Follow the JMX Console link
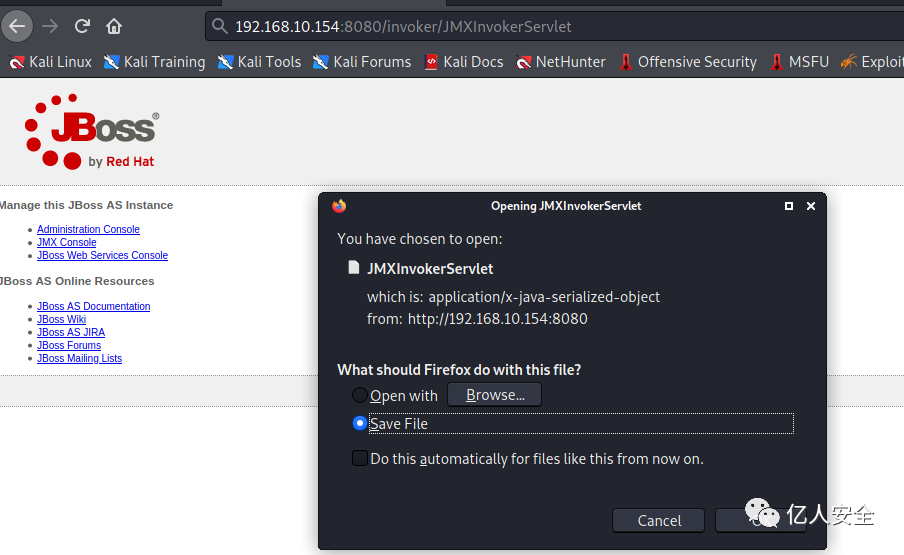 pos(66,242)
